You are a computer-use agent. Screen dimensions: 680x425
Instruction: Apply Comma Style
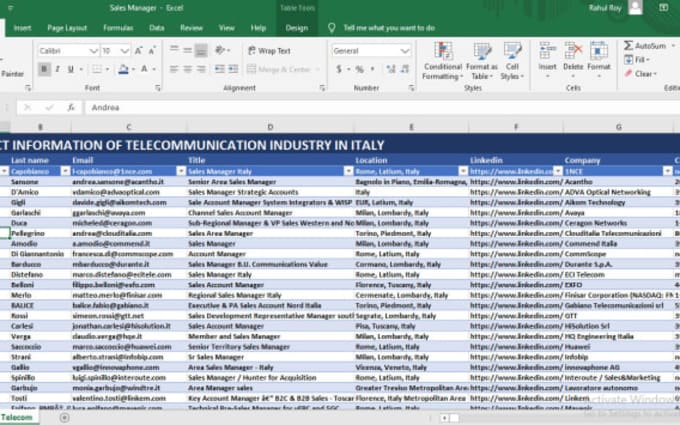tap(372, 69)
